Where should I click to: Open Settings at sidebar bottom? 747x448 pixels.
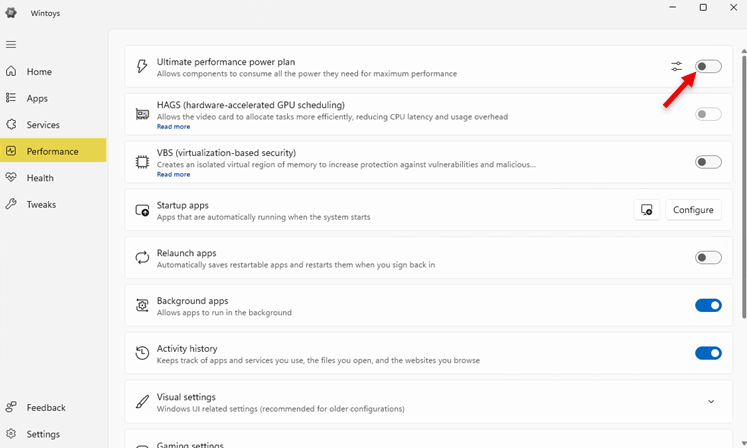(43, 434)
